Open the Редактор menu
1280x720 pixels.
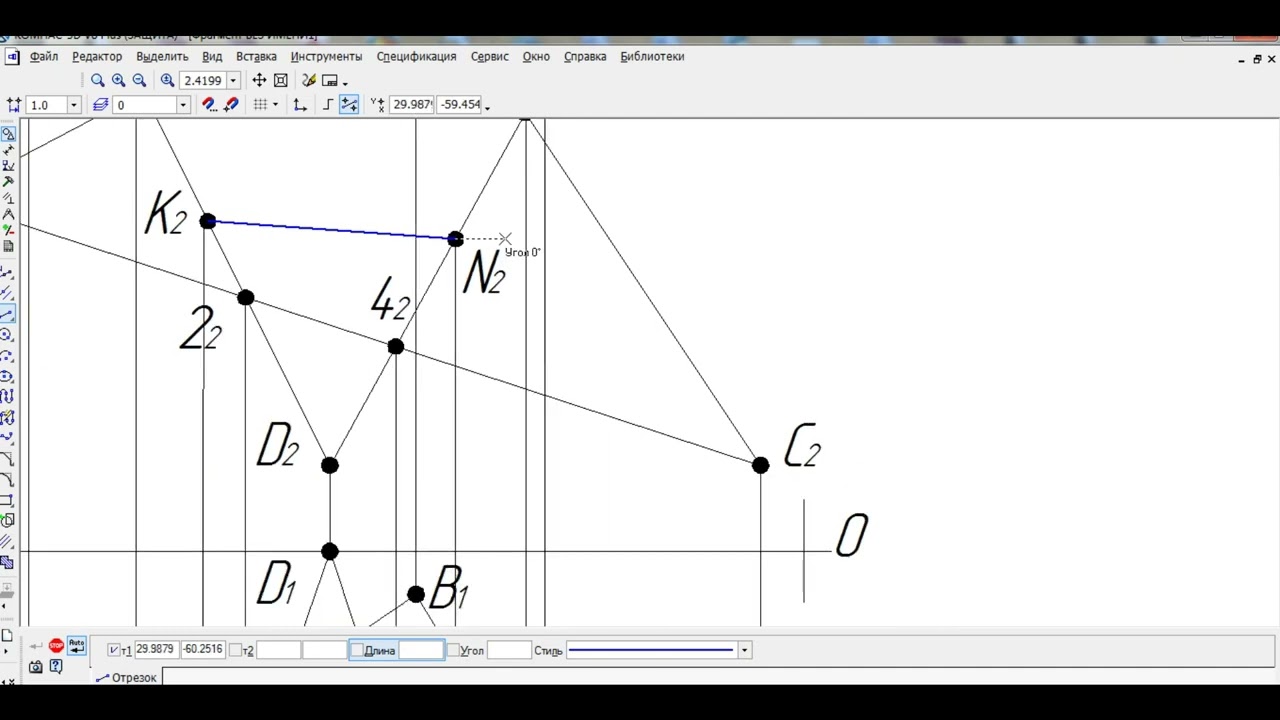pyautogui.click(x=97, y=57)
